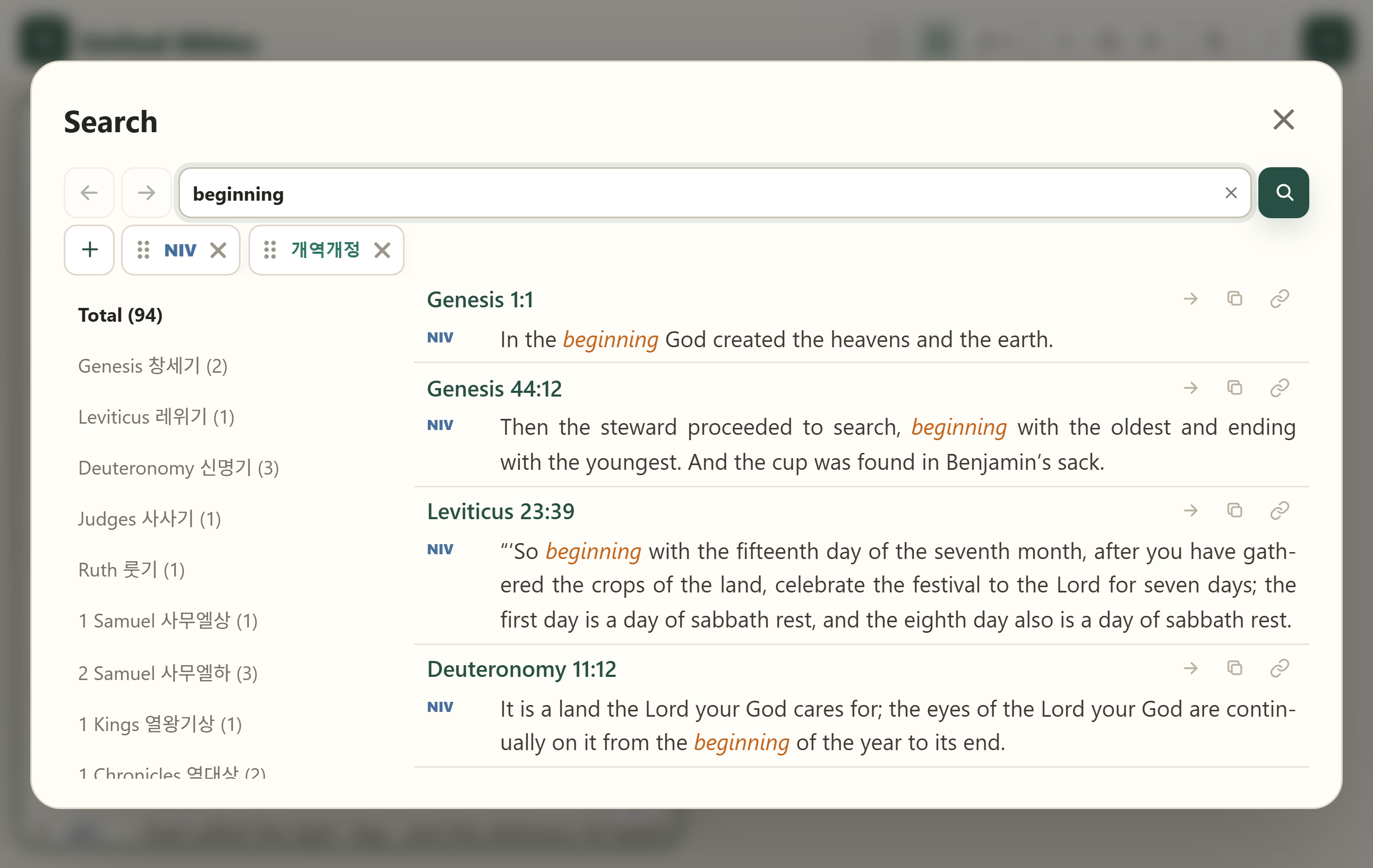The width and height of the screenshot is (1373, 868).
Task: Click the highlighted 'beginning' in Genesis 44:12
Action: pyautogui.click(x=959, y=428)
